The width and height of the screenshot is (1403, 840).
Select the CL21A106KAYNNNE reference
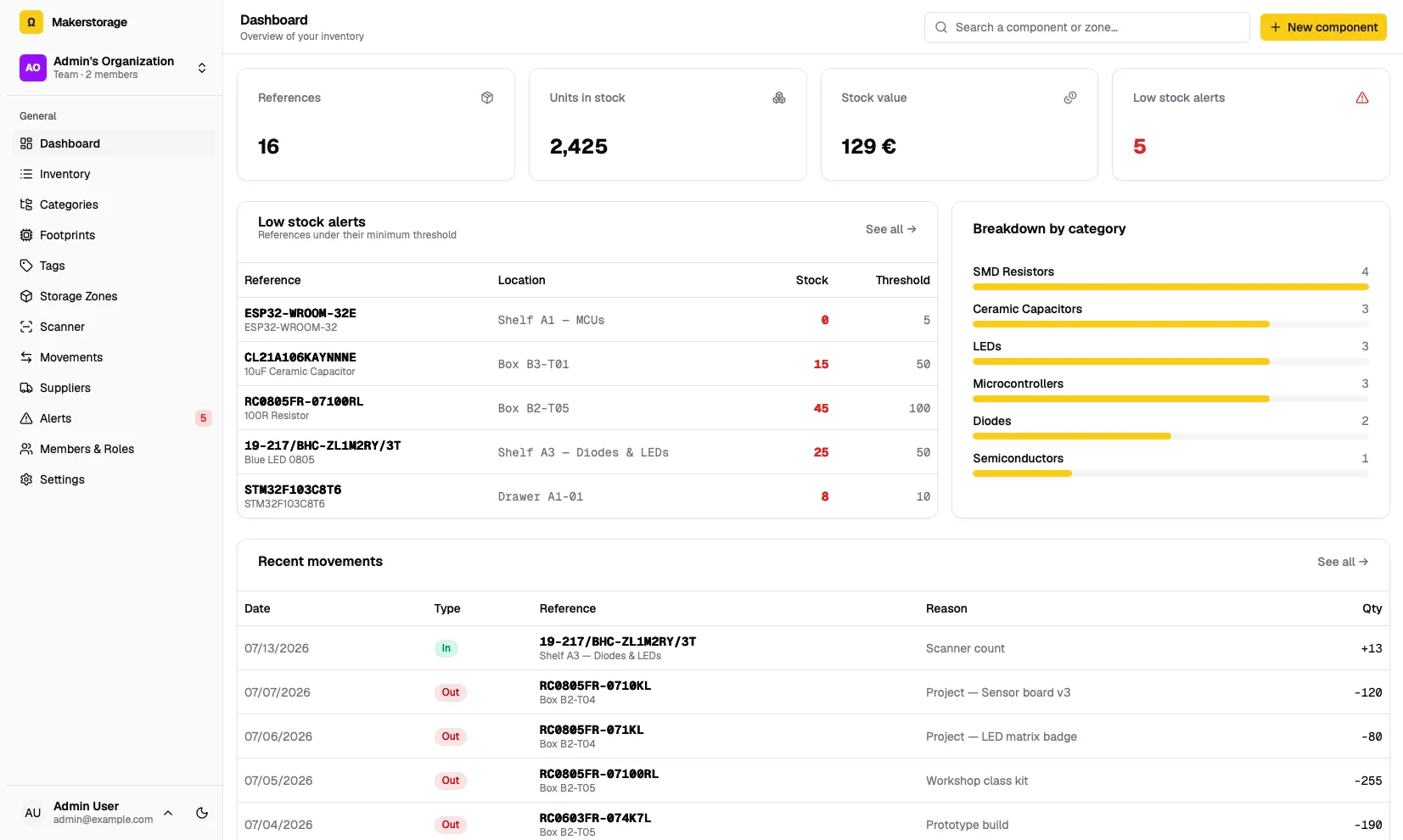tap(300, 357)
